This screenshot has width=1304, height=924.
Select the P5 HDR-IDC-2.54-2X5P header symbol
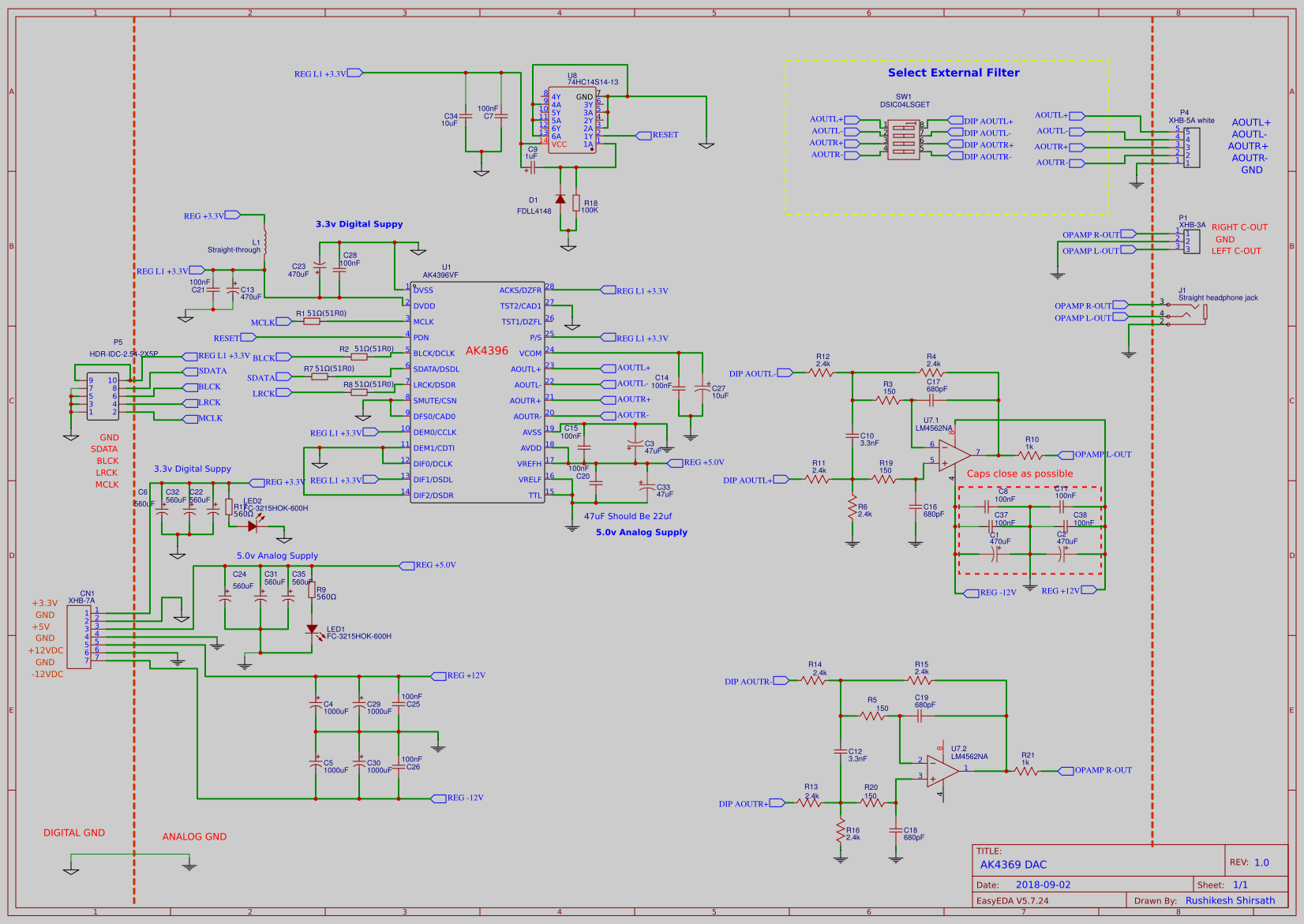pyautogui.click(x=103, y=396)
